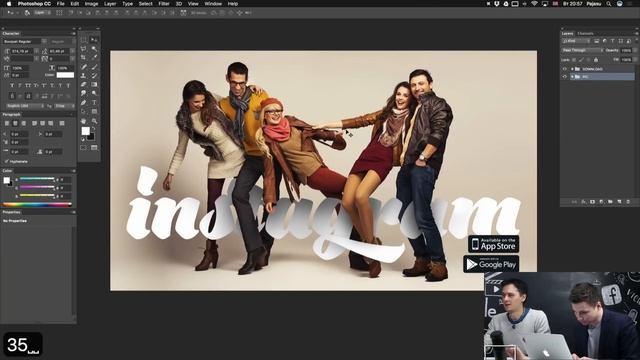Viewport: 640px width, 360px height.
Task: Open Auto-Select Layer dropdown in options bar
Action: (42, 13)
